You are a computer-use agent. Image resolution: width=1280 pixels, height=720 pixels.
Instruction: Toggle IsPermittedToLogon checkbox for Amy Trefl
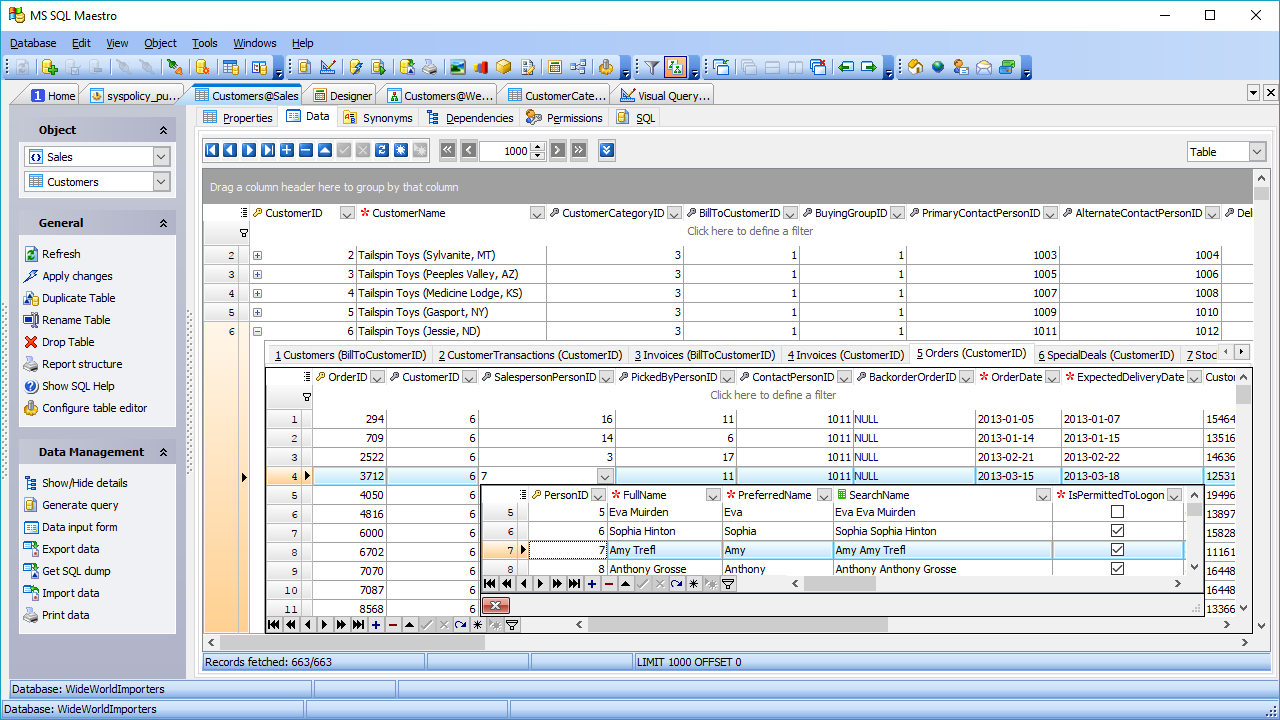(1117, 550)
